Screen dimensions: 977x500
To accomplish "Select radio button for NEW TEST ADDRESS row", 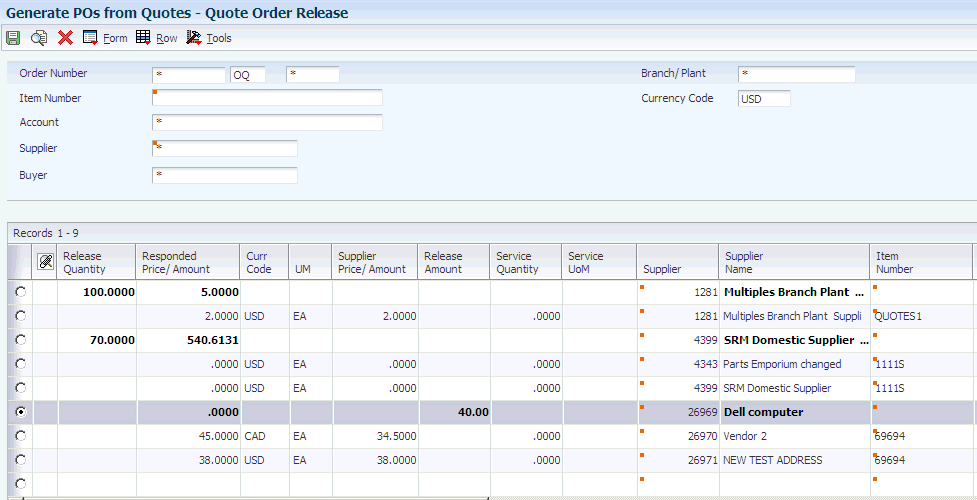I will [21, 460].
